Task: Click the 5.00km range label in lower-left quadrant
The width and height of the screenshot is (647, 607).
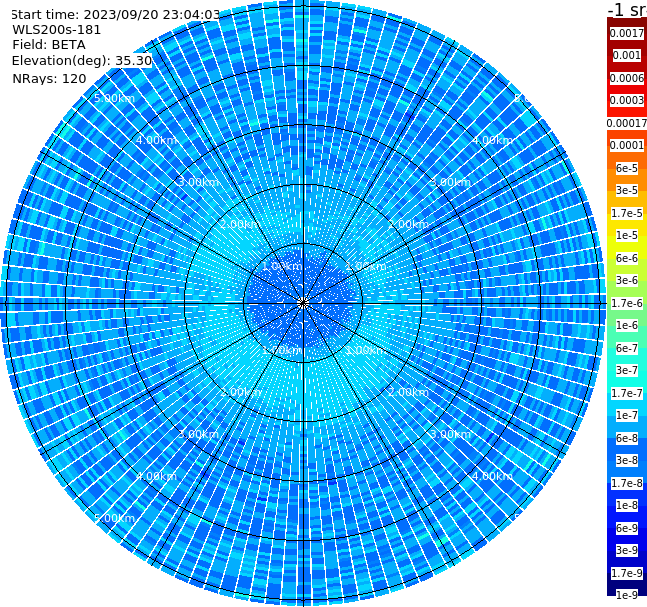Action: pos(114,518)
